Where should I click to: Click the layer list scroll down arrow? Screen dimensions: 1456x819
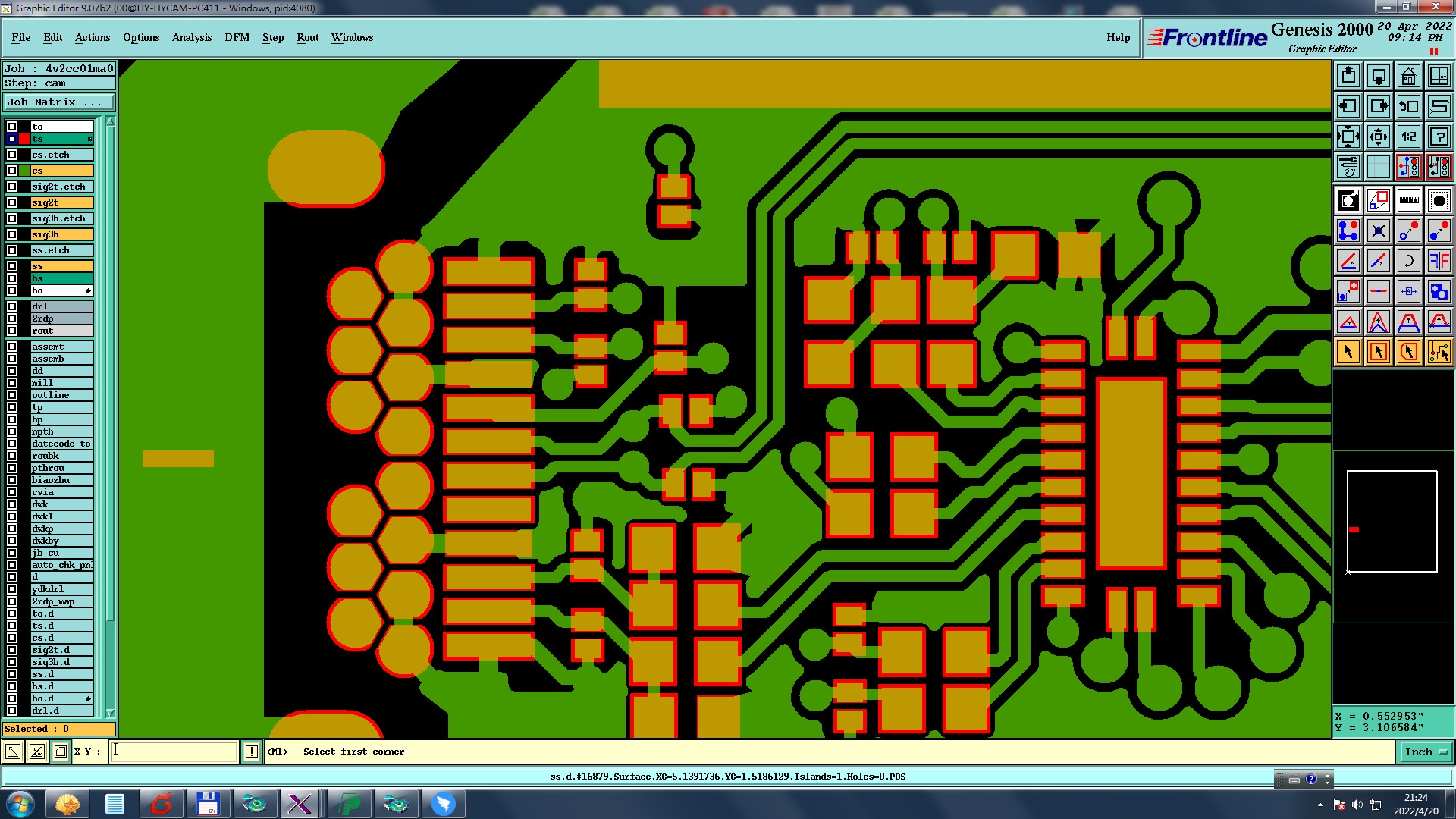coord(110,713)
